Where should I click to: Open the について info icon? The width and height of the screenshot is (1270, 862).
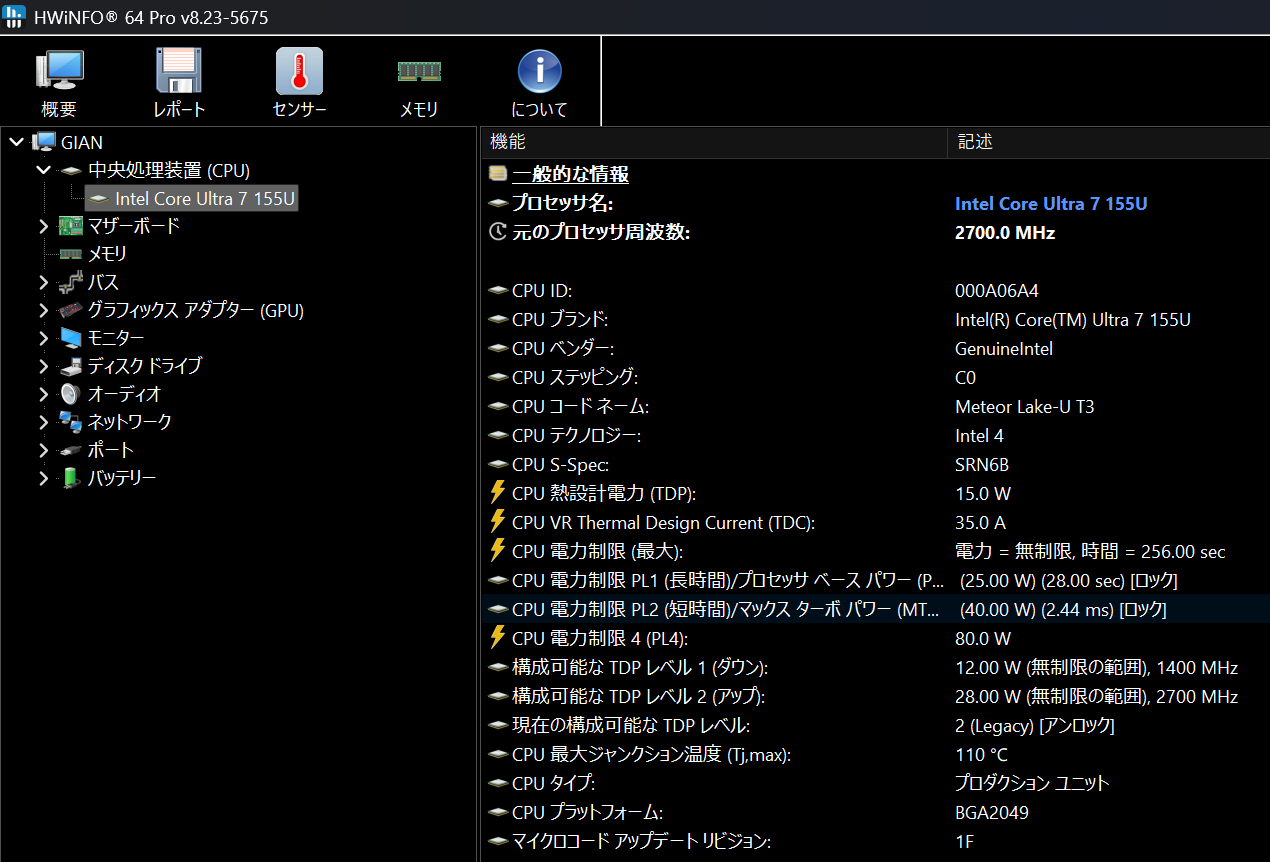[x=539, y=72]
